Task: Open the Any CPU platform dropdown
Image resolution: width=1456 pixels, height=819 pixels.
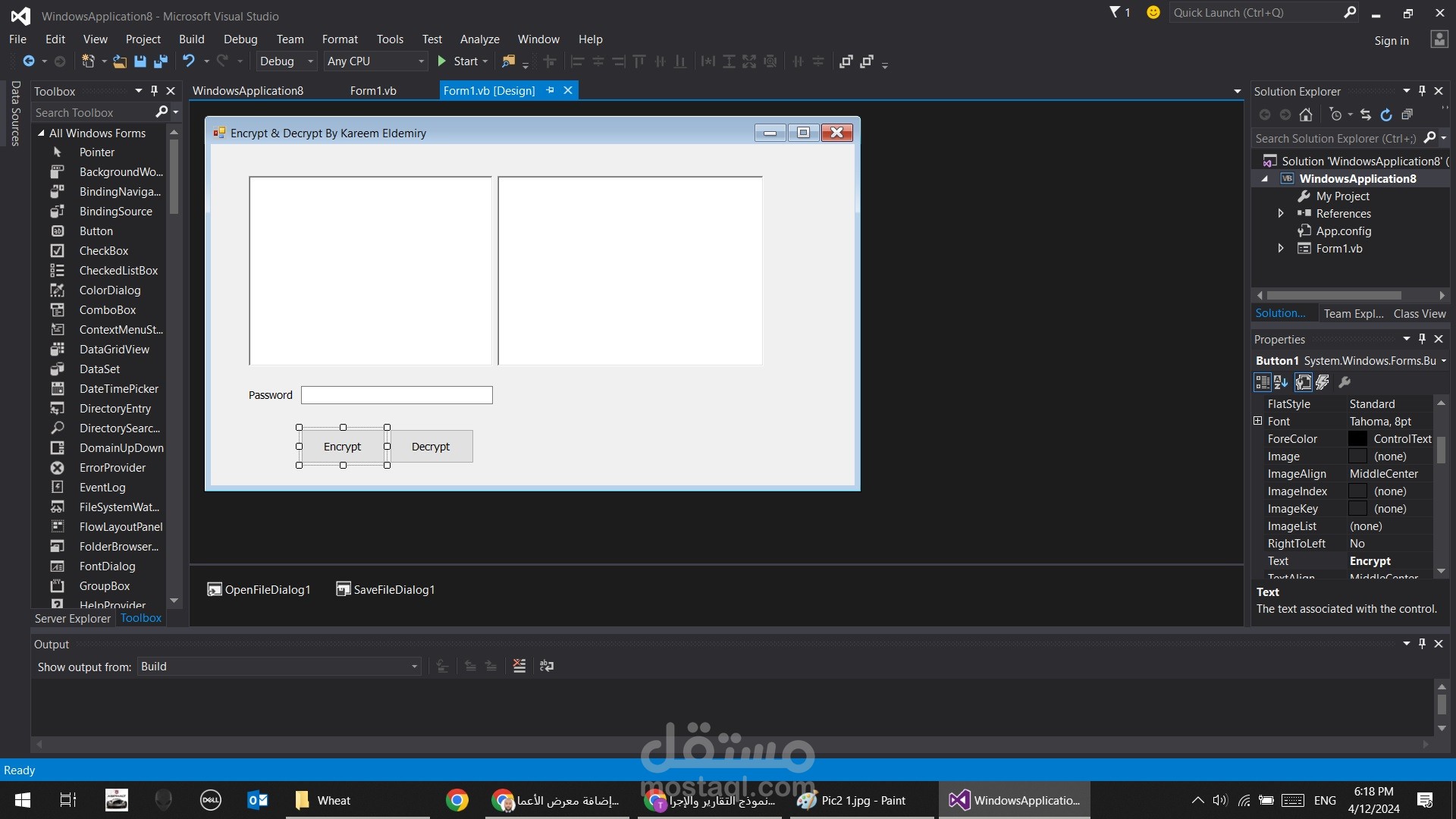Action: [376, 61]
